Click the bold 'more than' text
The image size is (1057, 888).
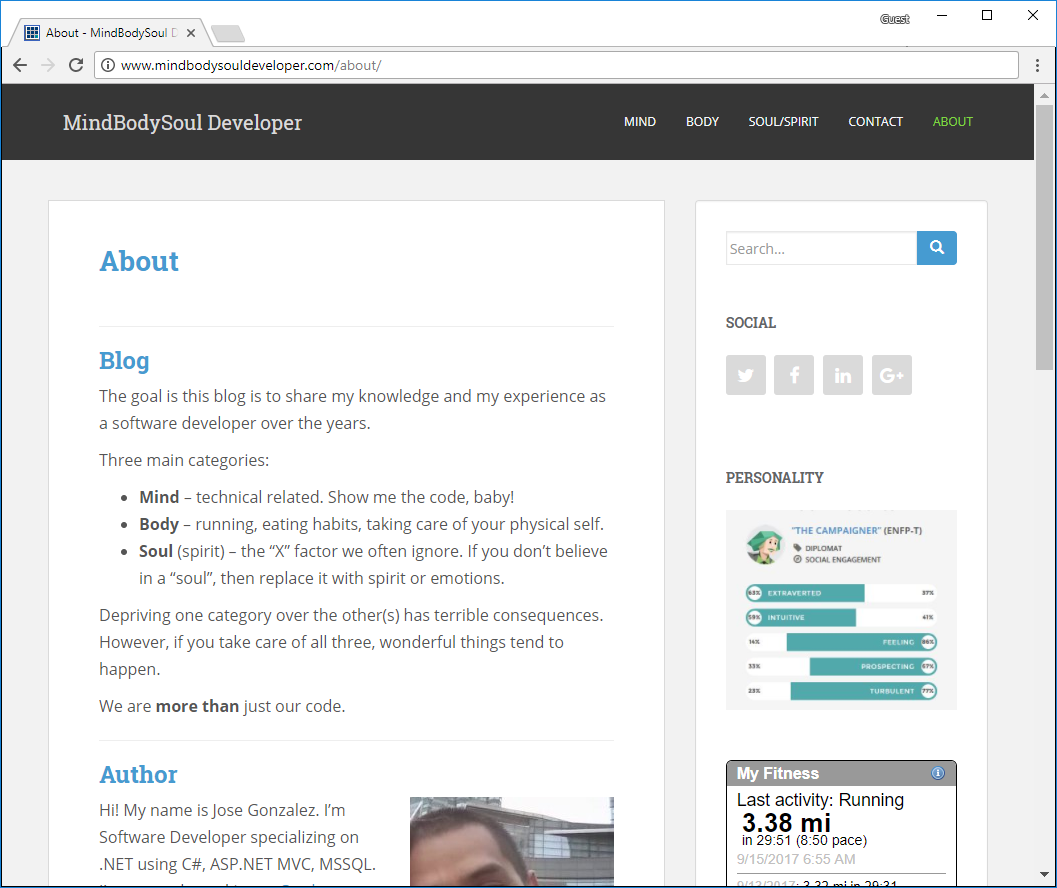pos(198,706)
